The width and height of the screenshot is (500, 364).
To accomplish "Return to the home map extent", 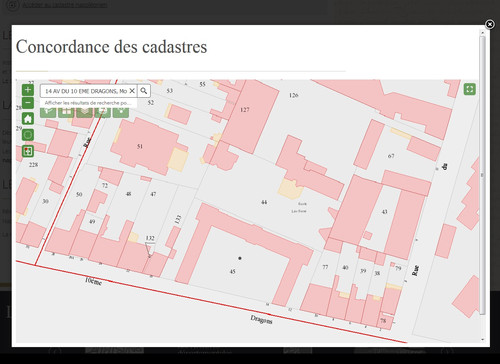I will (x=28, y=118).
